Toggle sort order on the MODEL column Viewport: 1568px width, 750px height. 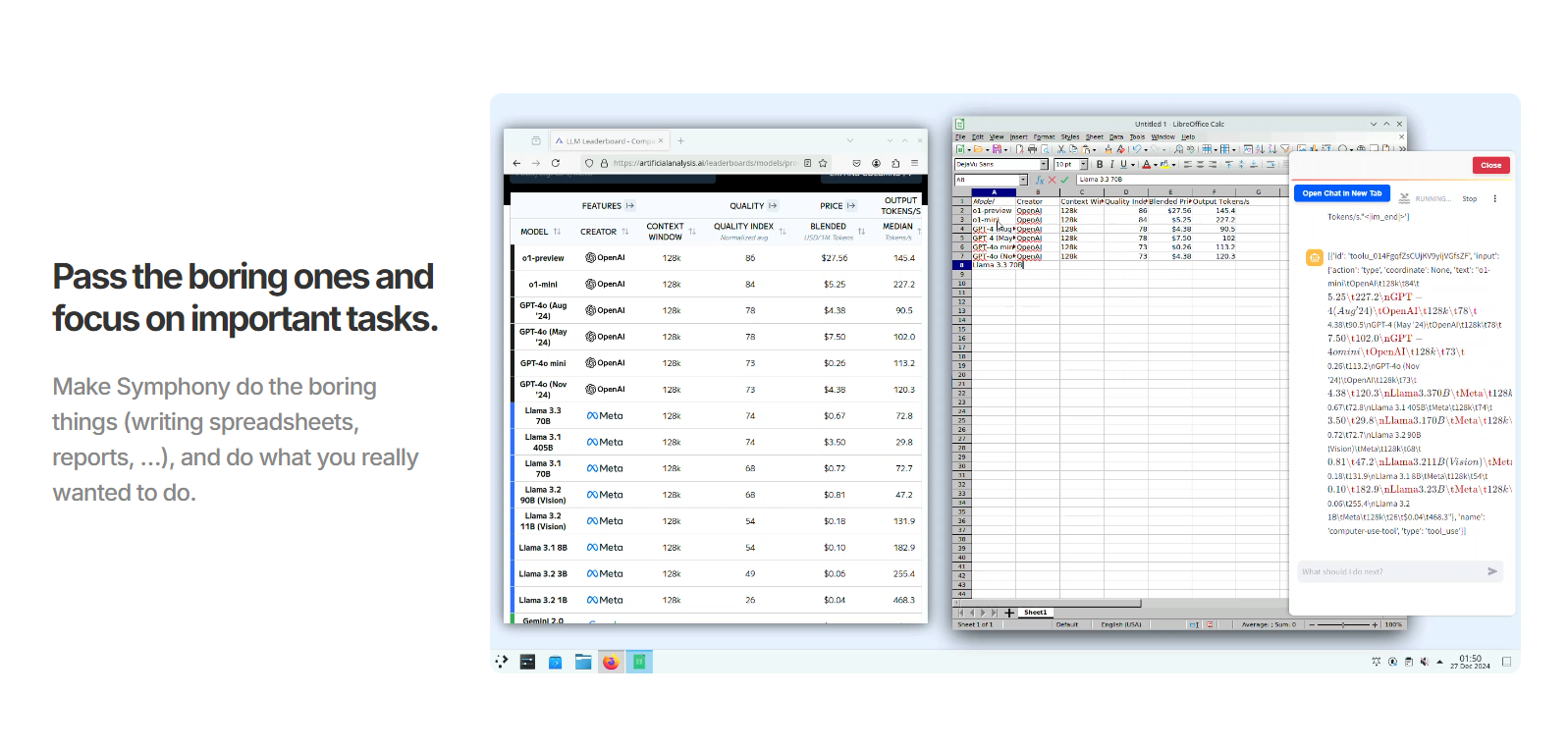tap(557, 232)
